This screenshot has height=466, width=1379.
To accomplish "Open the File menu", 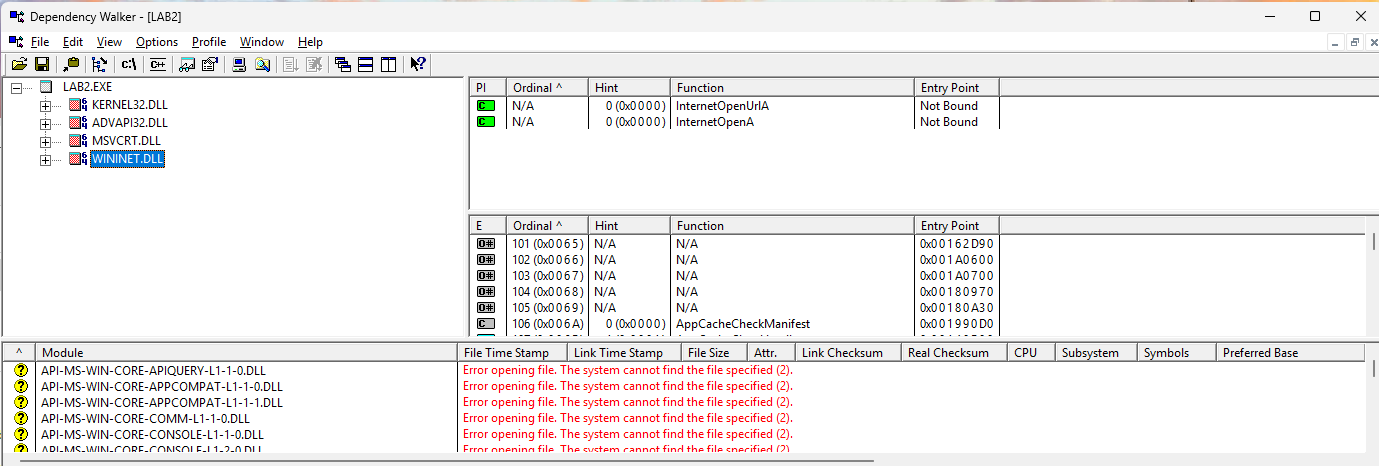I will pos(40,42).
